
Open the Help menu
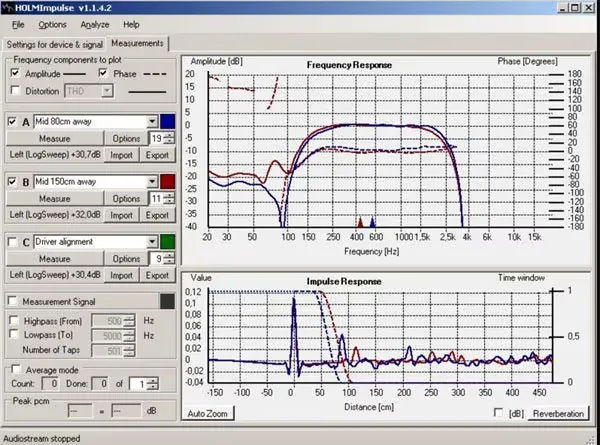click(131, 25)
